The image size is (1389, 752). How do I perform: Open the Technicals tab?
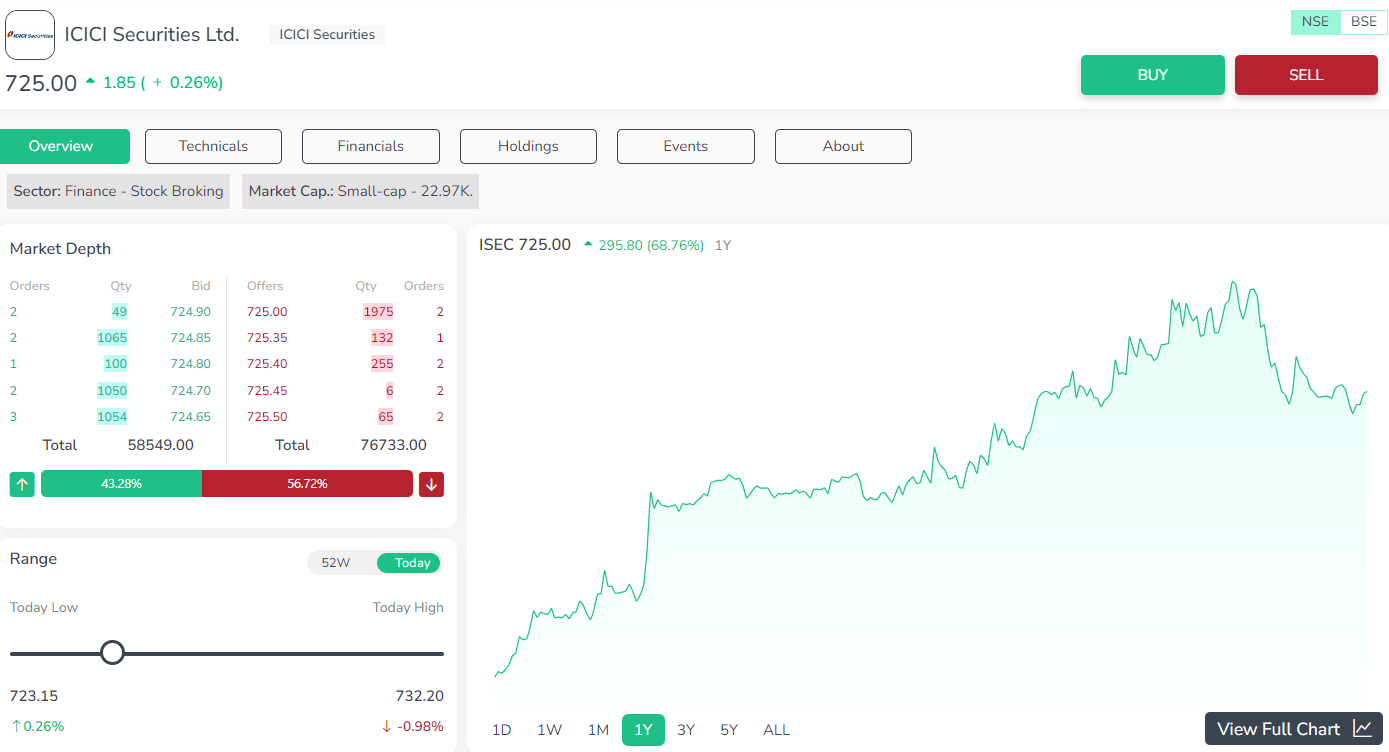(x=213, y=146)
